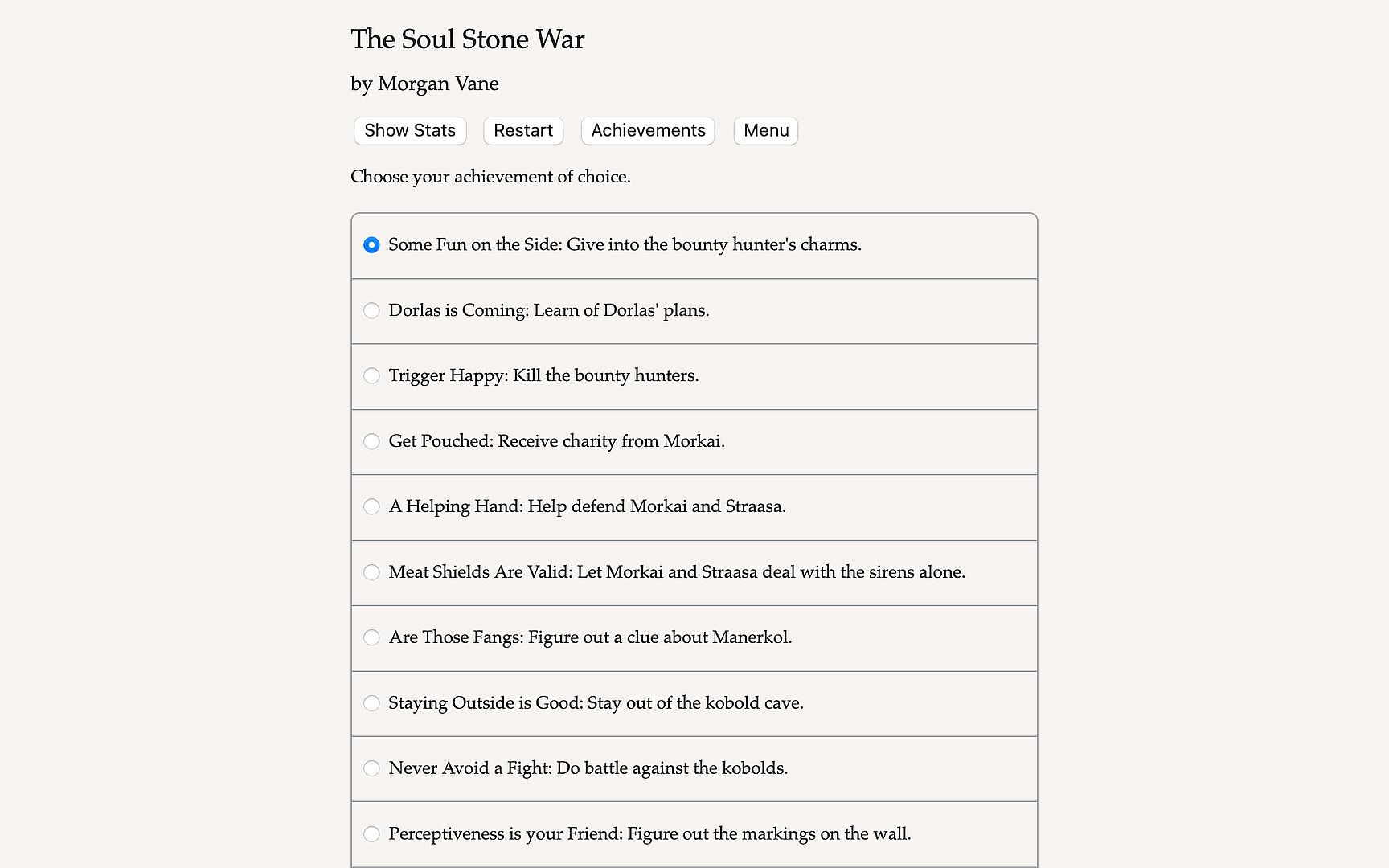Choose the 'Meat Shields Are Valid' radio button

pos(371,572)
